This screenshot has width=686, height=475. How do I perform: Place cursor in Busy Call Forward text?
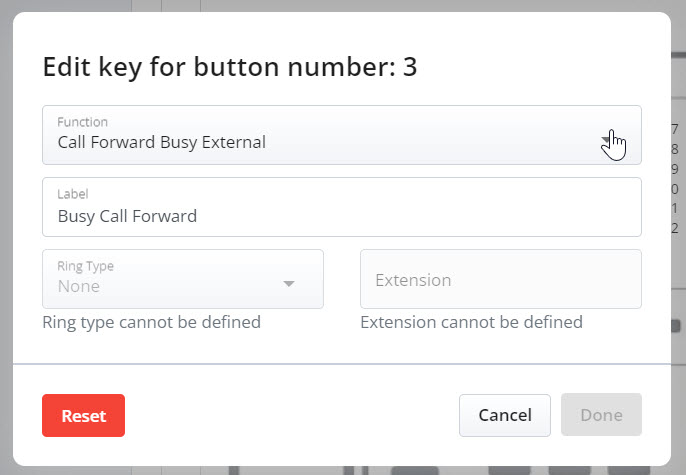pyautogui.click(x=127, y=216)
